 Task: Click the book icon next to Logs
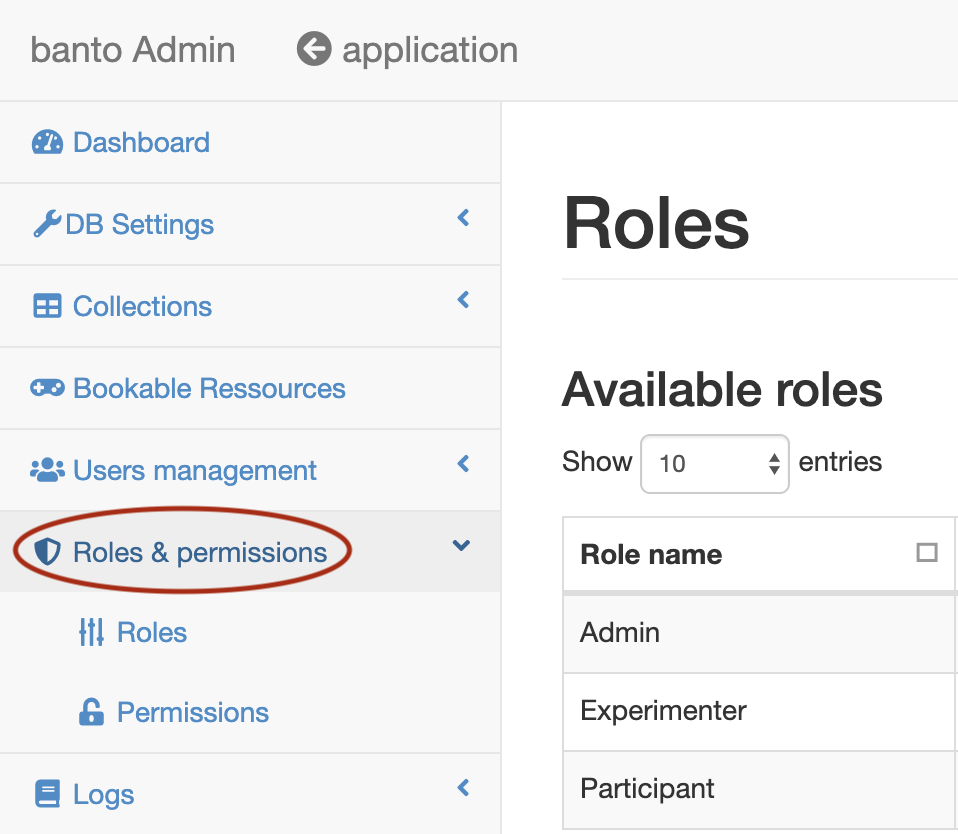click(x=48, y=793)
